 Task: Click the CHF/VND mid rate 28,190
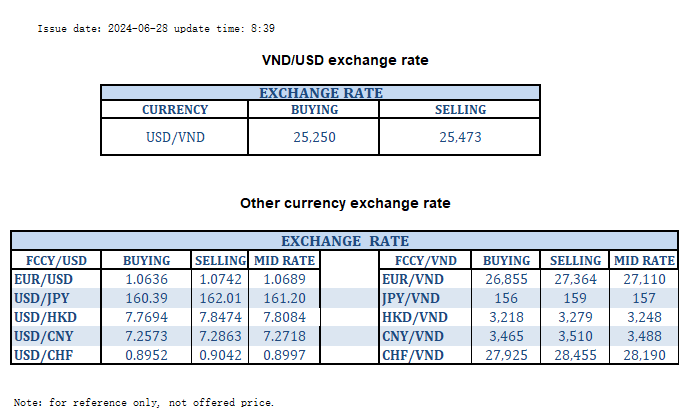click(645, 353)
